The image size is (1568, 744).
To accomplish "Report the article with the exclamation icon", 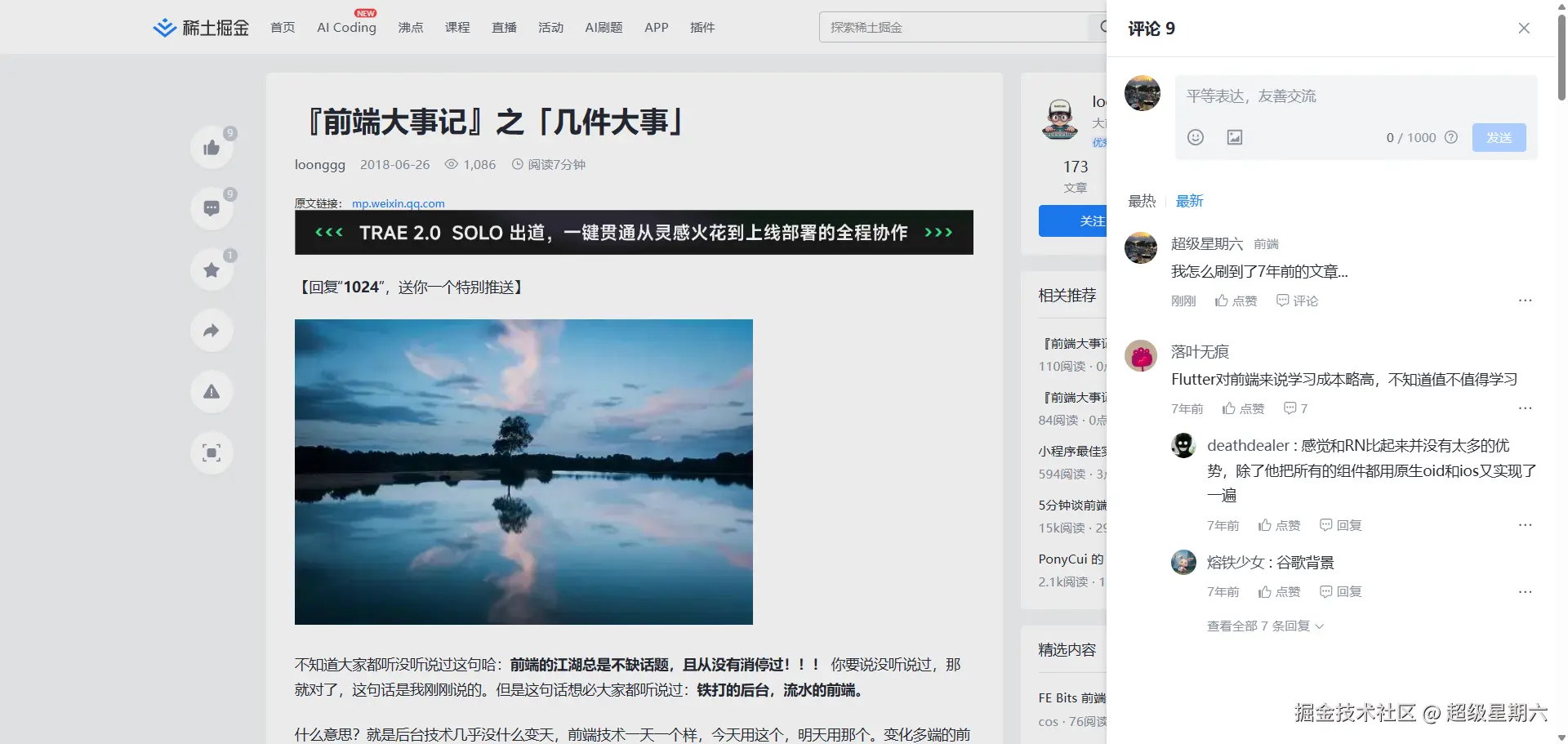I will pyautogui.click(x=212, y=392).
